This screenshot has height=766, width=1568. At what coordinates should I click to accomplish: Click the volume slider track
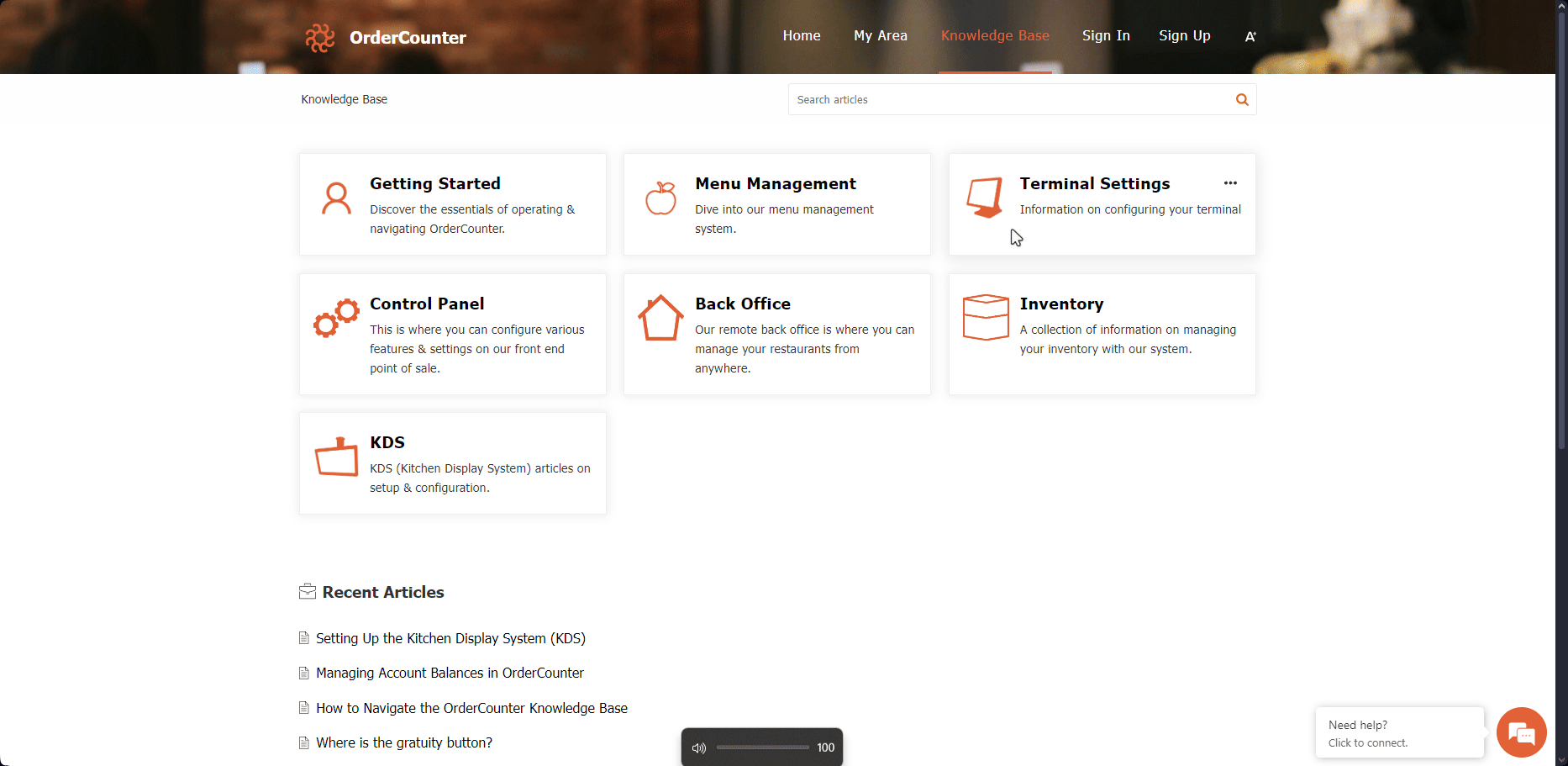[x=762, y=748]
